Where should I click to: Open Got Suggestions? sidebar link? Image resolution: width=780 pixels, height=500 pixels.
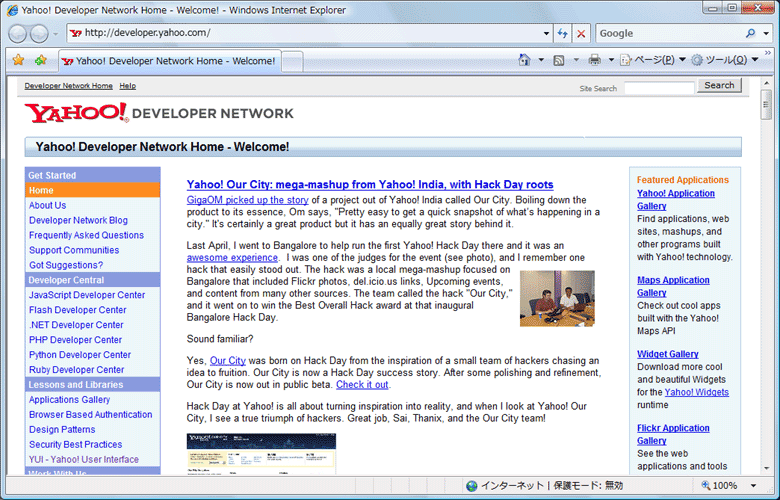point(66,265)
